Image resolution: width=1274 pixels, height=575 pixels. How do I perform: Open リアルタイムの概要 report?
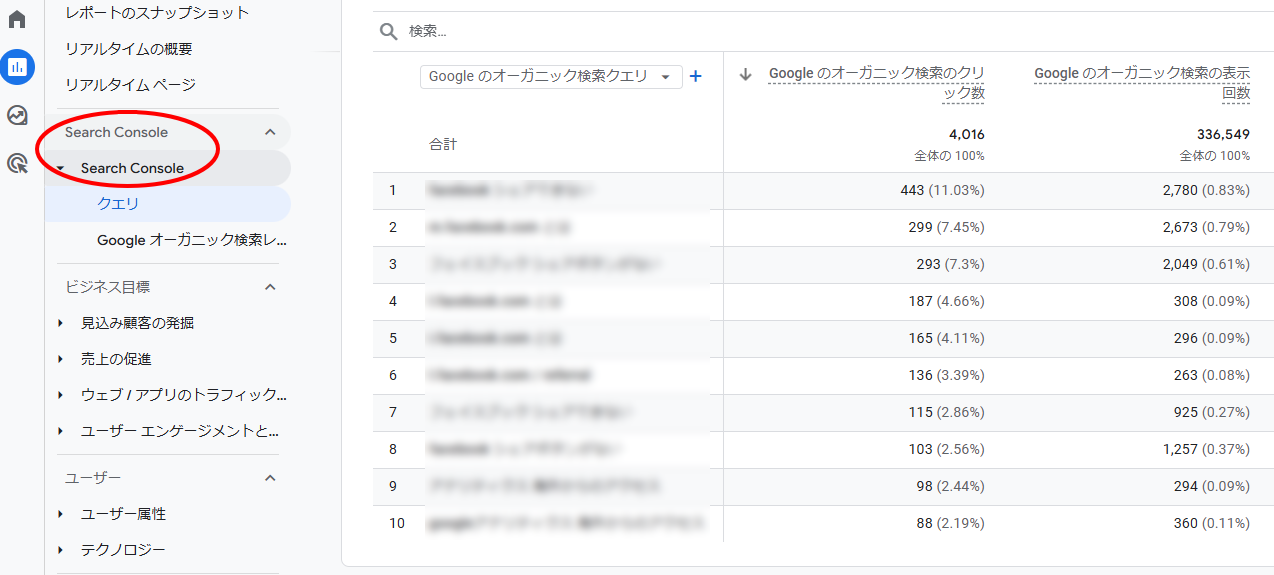point(129,49)
